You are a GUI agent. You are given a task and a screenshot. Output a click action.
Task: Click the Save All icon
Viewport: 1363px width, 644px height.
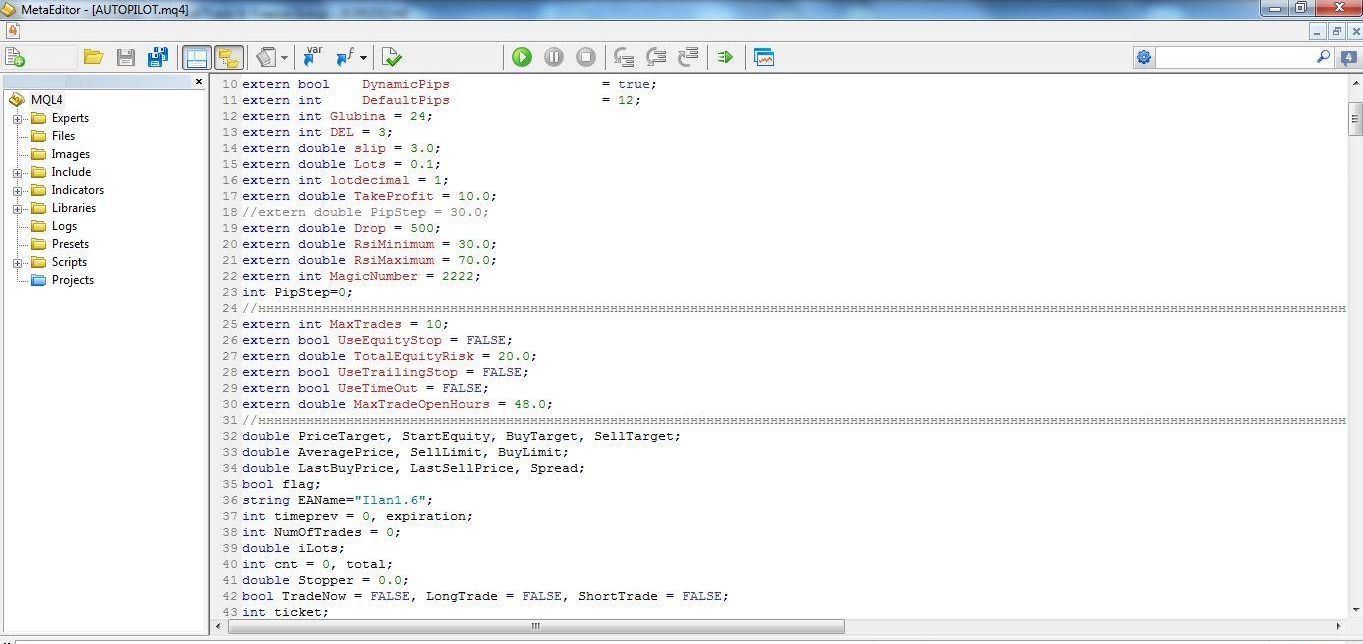point(157,57)
